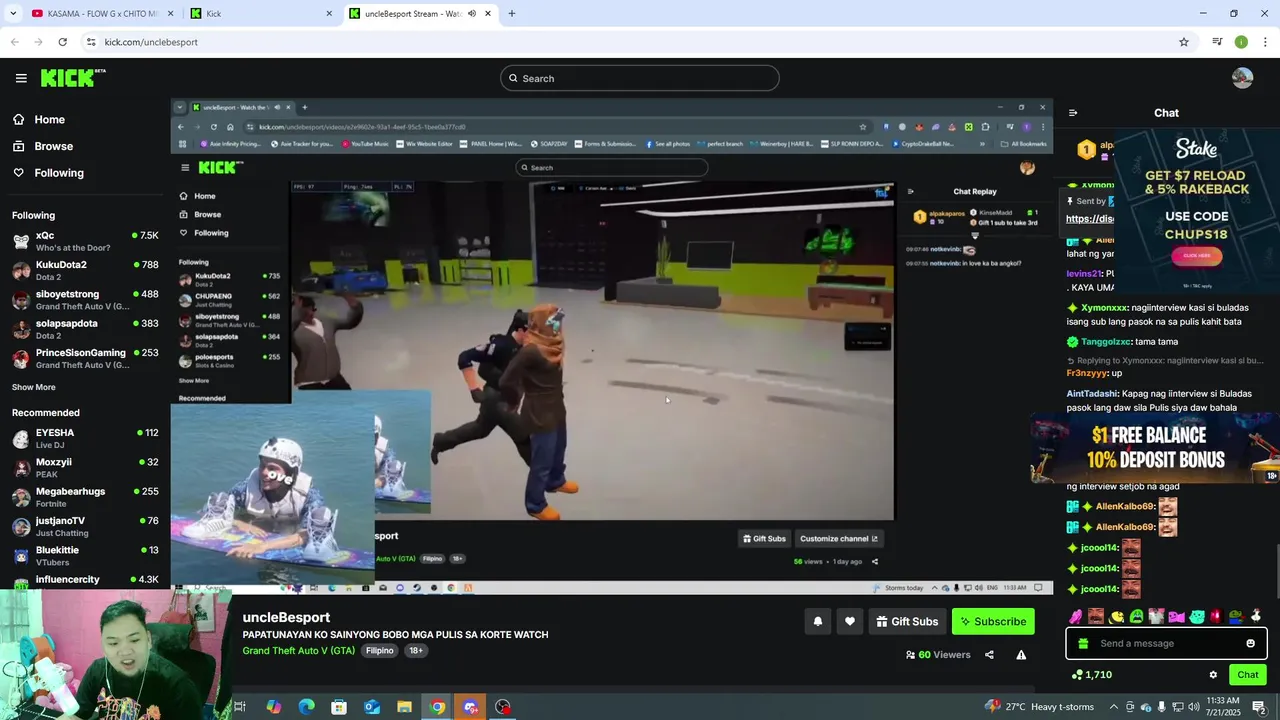Click CLICK HERE on the Stake ad

1197,256
